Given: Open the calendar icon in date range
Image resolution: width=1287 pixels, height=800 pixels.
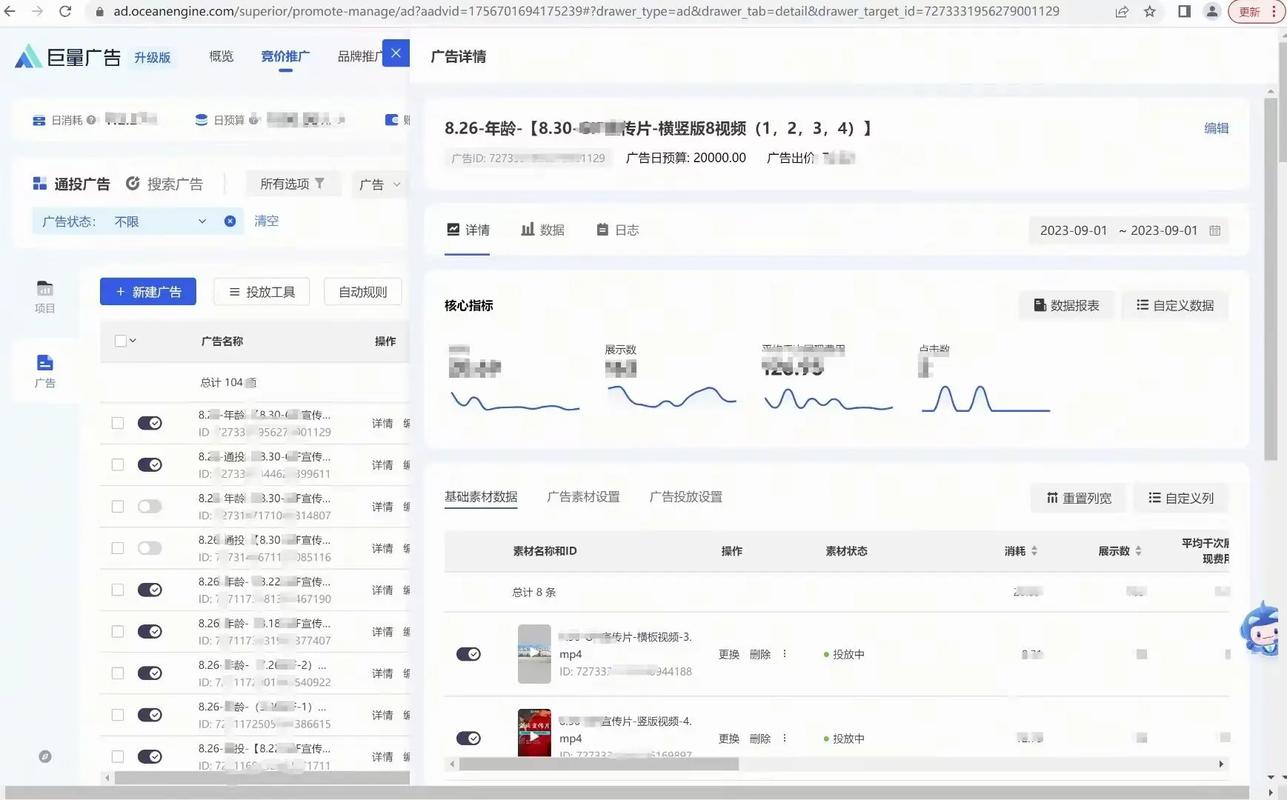Looking at the screenshot, I should (1215, 230).
